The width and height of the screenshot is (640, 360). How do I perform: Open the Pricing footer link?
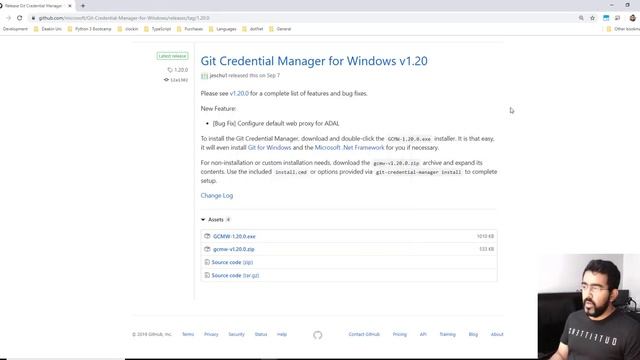[400, 334]
